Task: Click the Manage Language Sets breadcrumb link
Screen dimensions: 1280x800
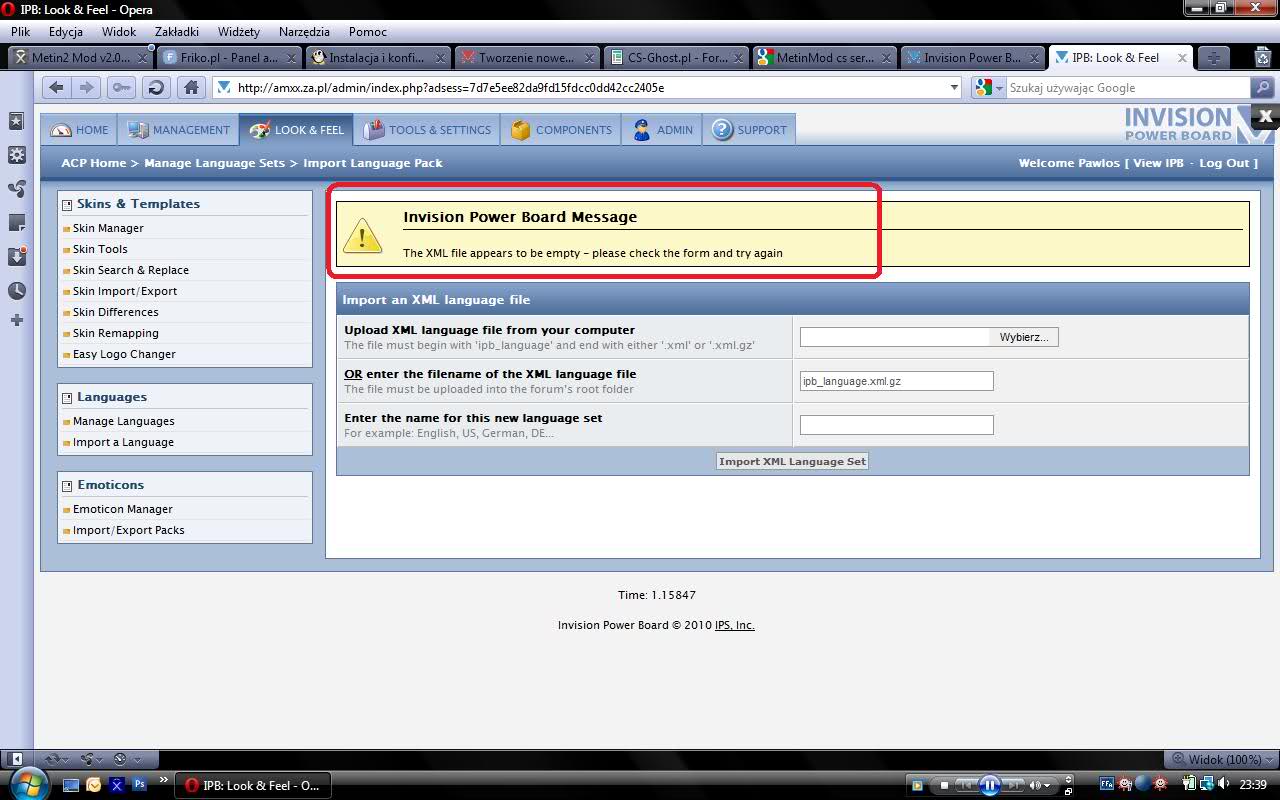Action: 214,163
